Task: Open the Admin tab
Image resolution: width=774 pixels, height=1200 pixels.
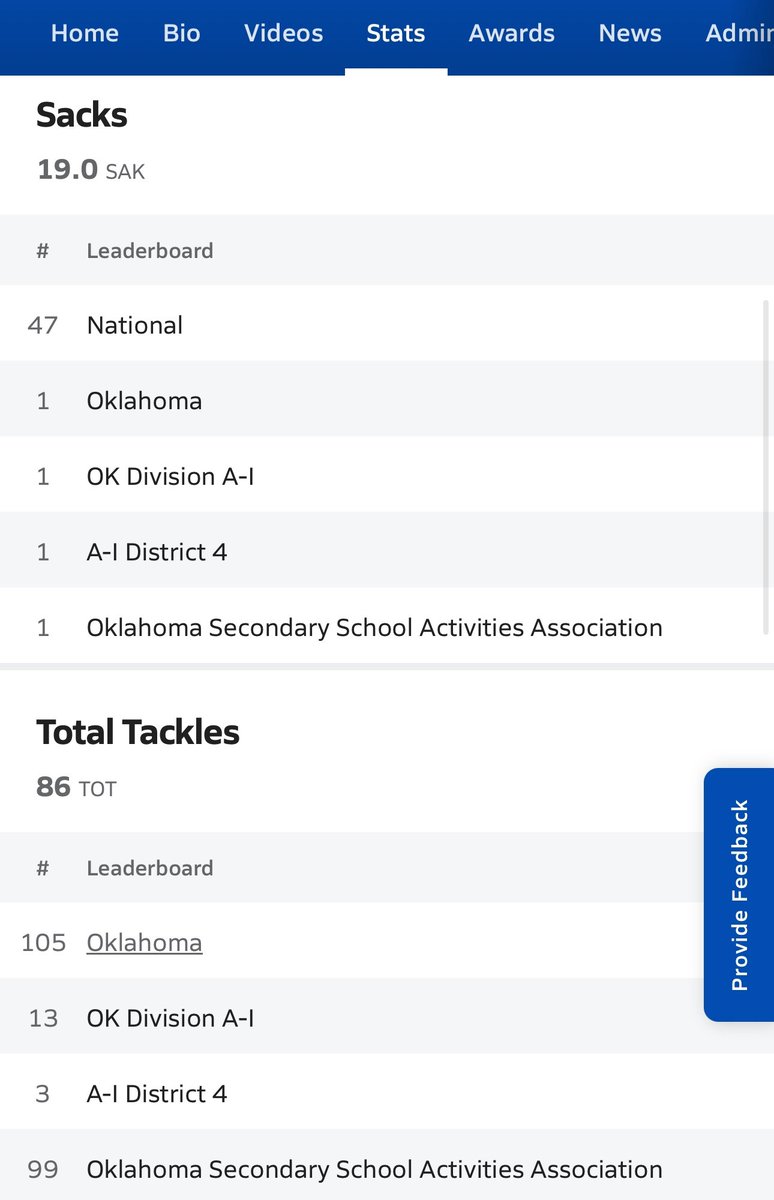Action: pos(739,33)
